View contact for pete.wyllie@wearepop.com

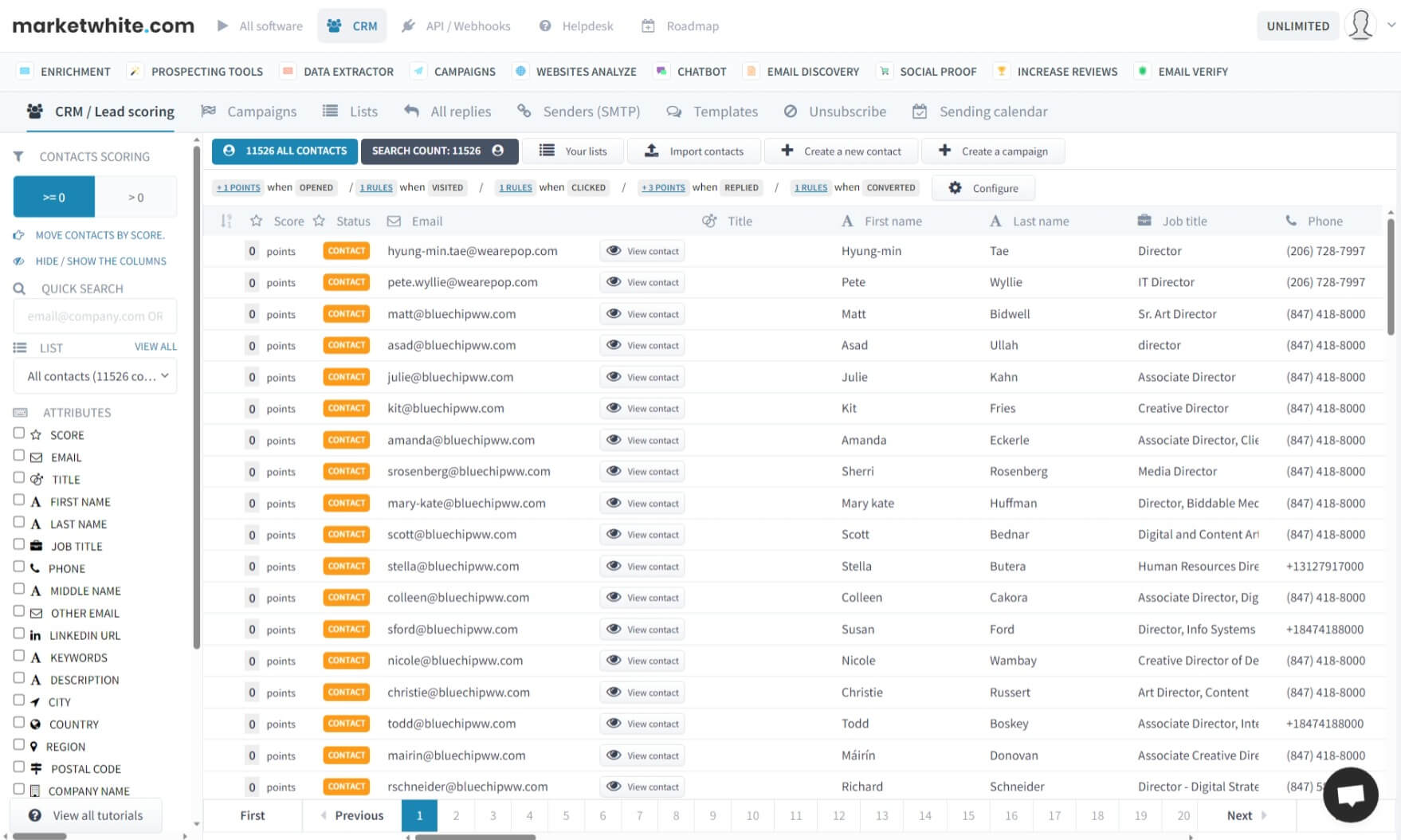point(642,282)
